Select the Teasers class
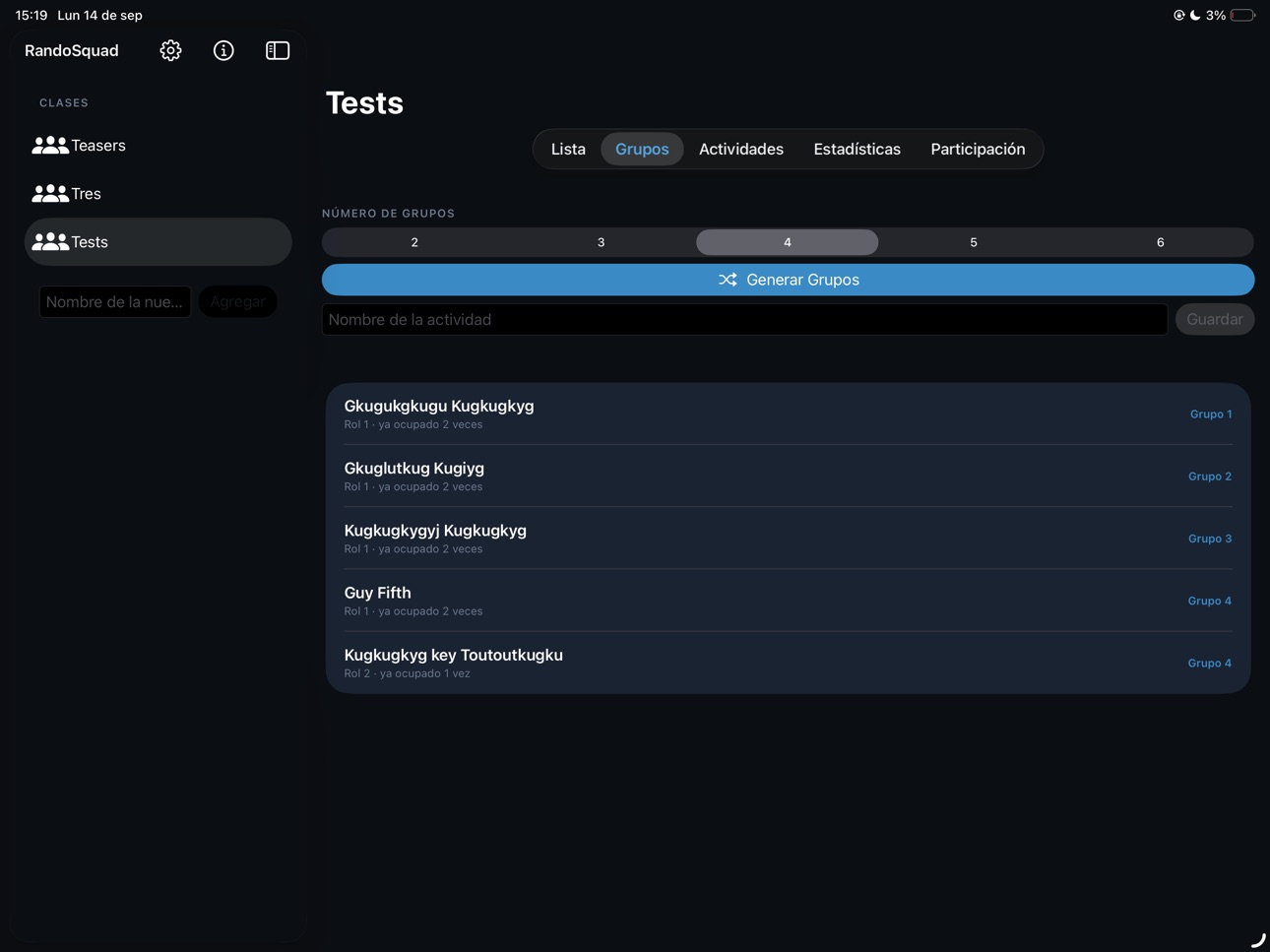1270x952 pixels. click(x=158, y=146)
